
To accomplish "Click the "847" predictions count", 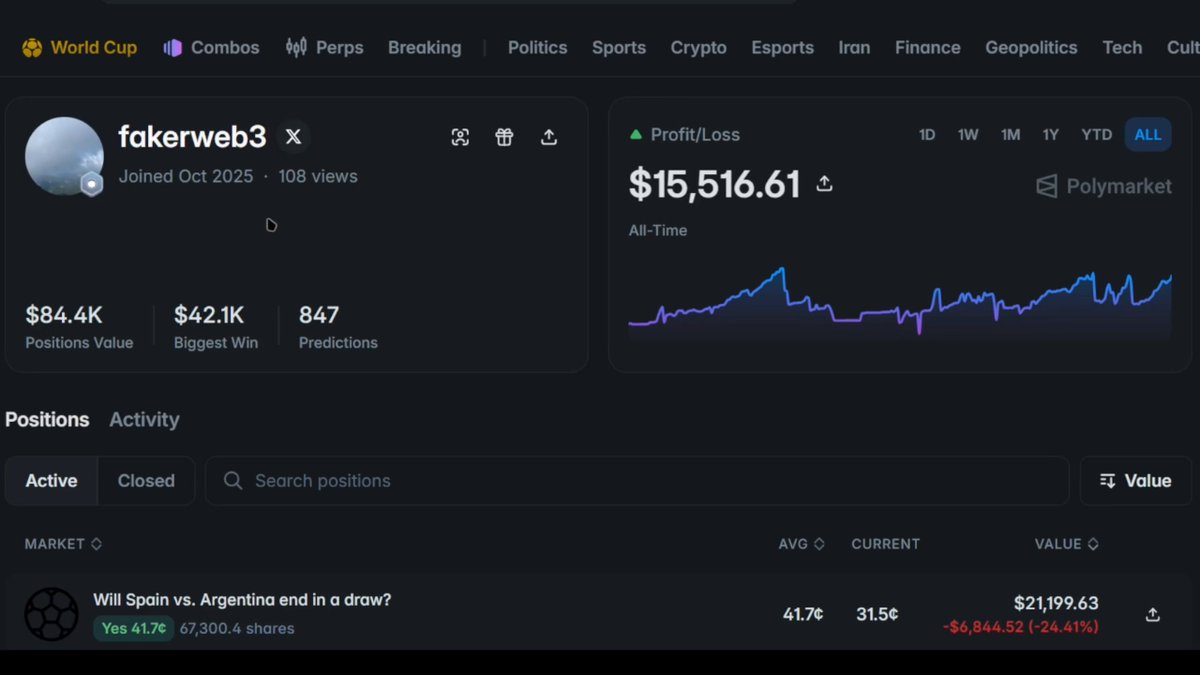I will [x=319, y=315].
